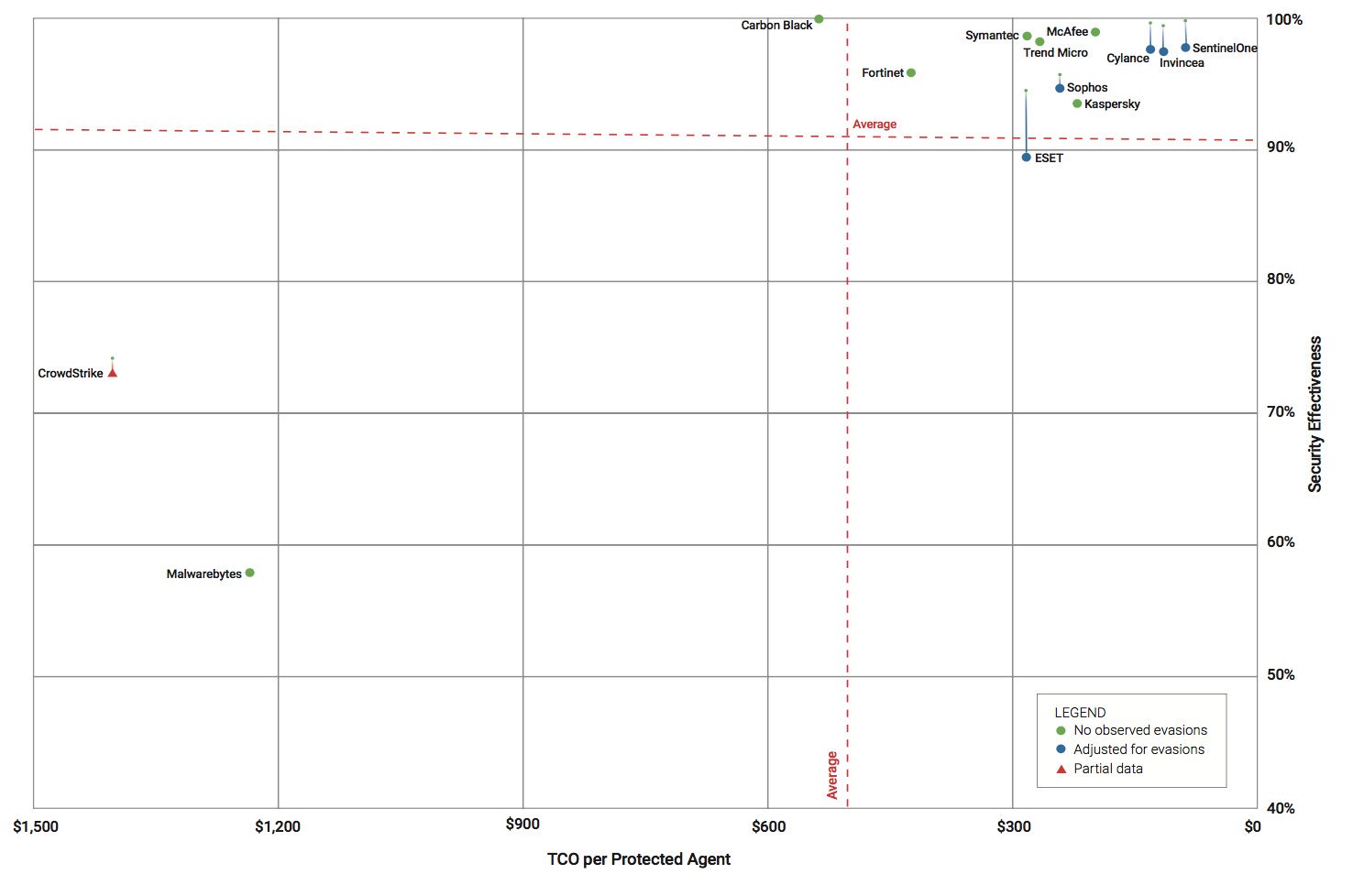Click the ESET blue data point
1353x896 pixels.
point(1026,158)
